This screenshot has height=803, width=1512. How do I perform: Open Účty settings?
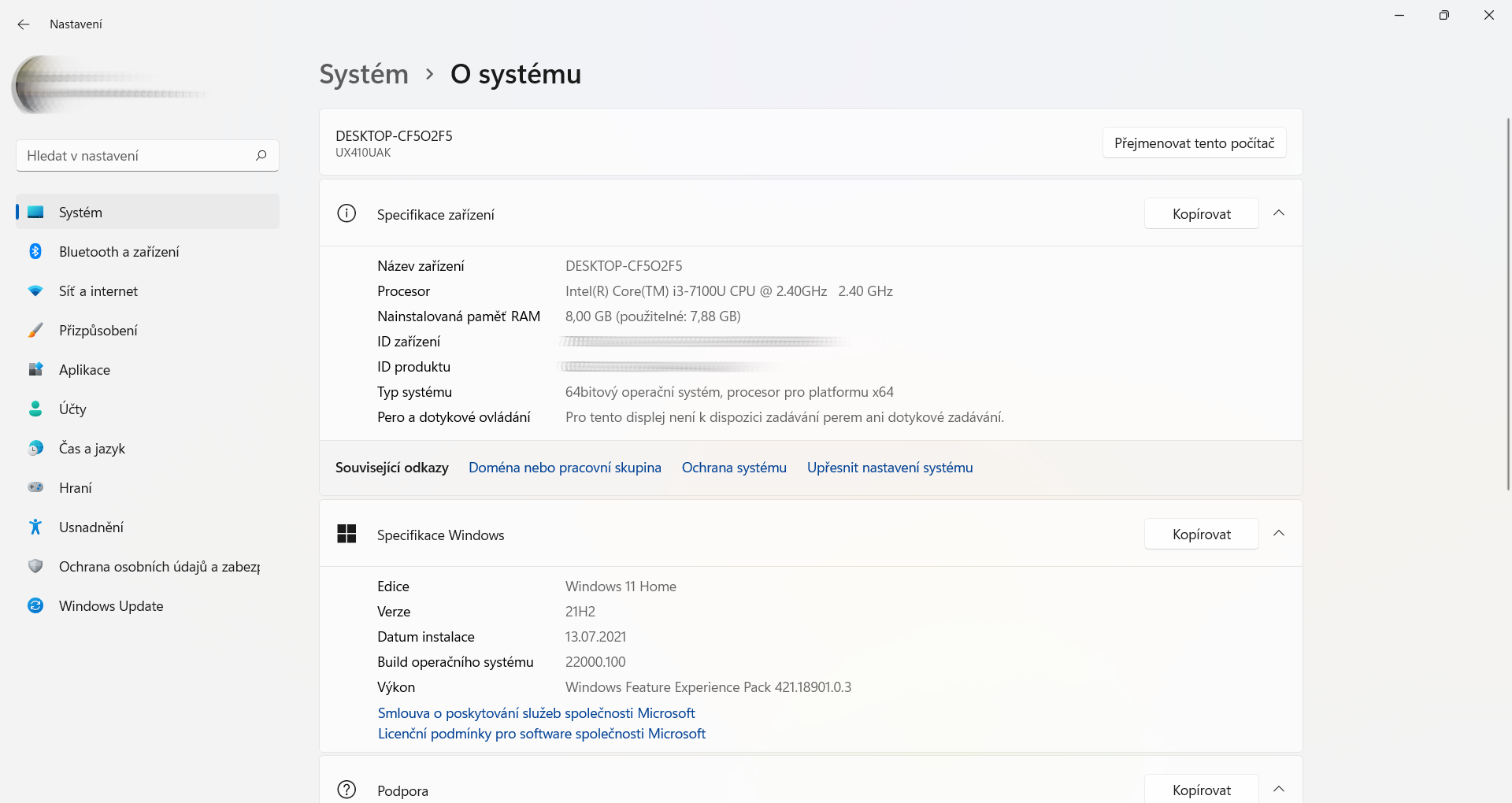(x=148, y=409)
